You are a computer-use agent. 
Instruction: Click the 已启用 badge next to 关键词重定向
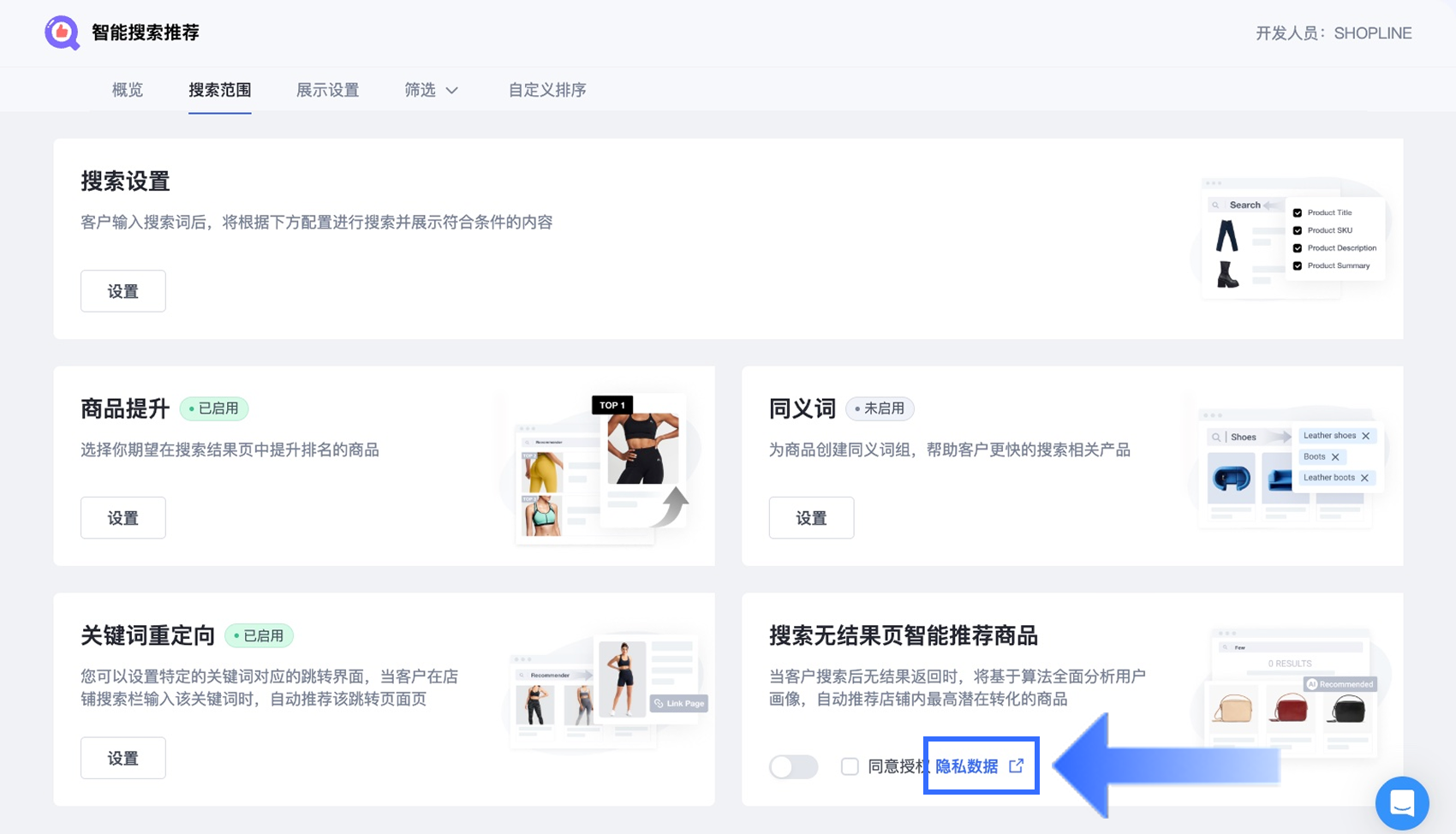(260, 635)
